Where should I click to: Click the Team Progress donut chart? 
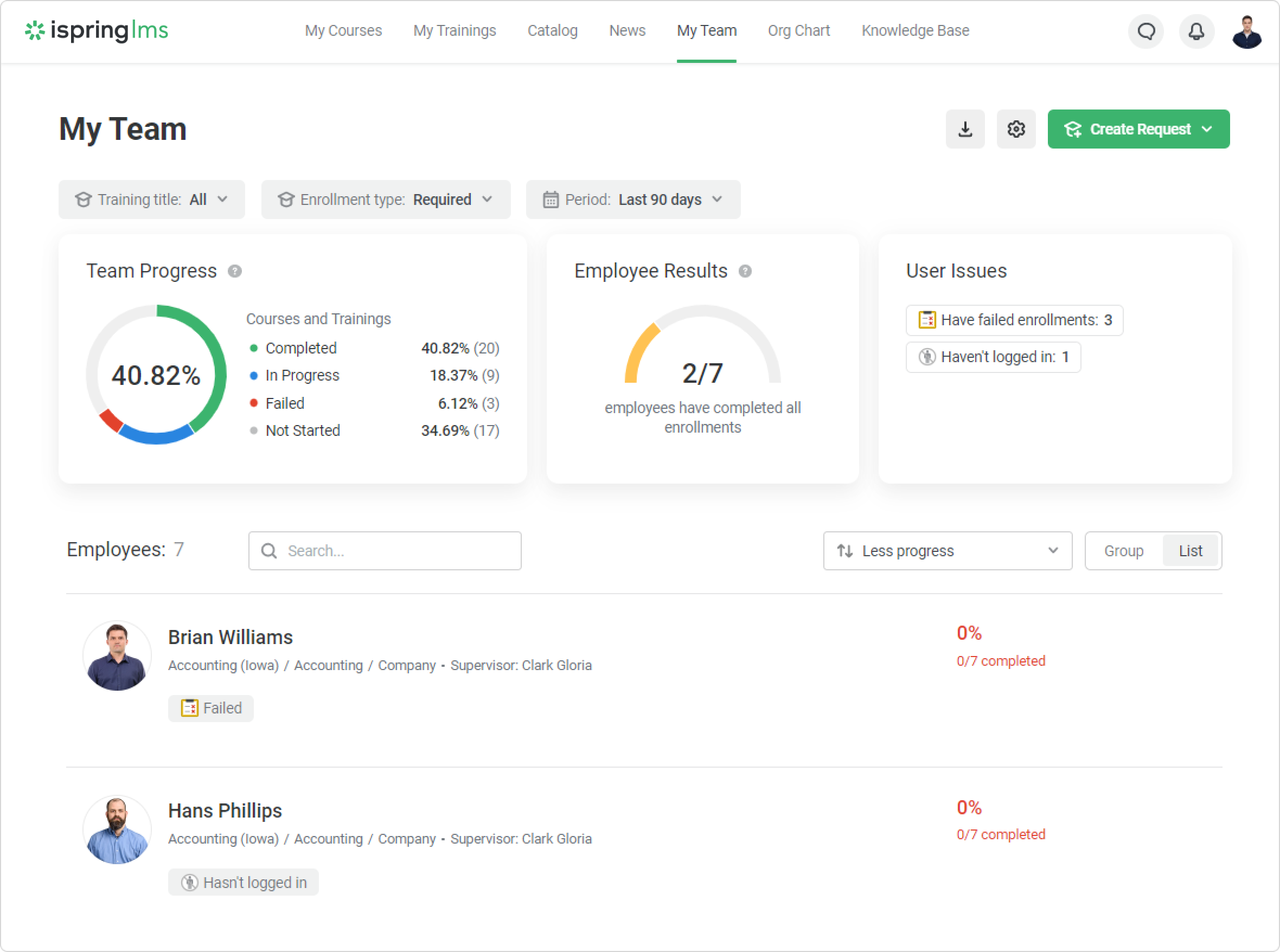pos(156,375)
